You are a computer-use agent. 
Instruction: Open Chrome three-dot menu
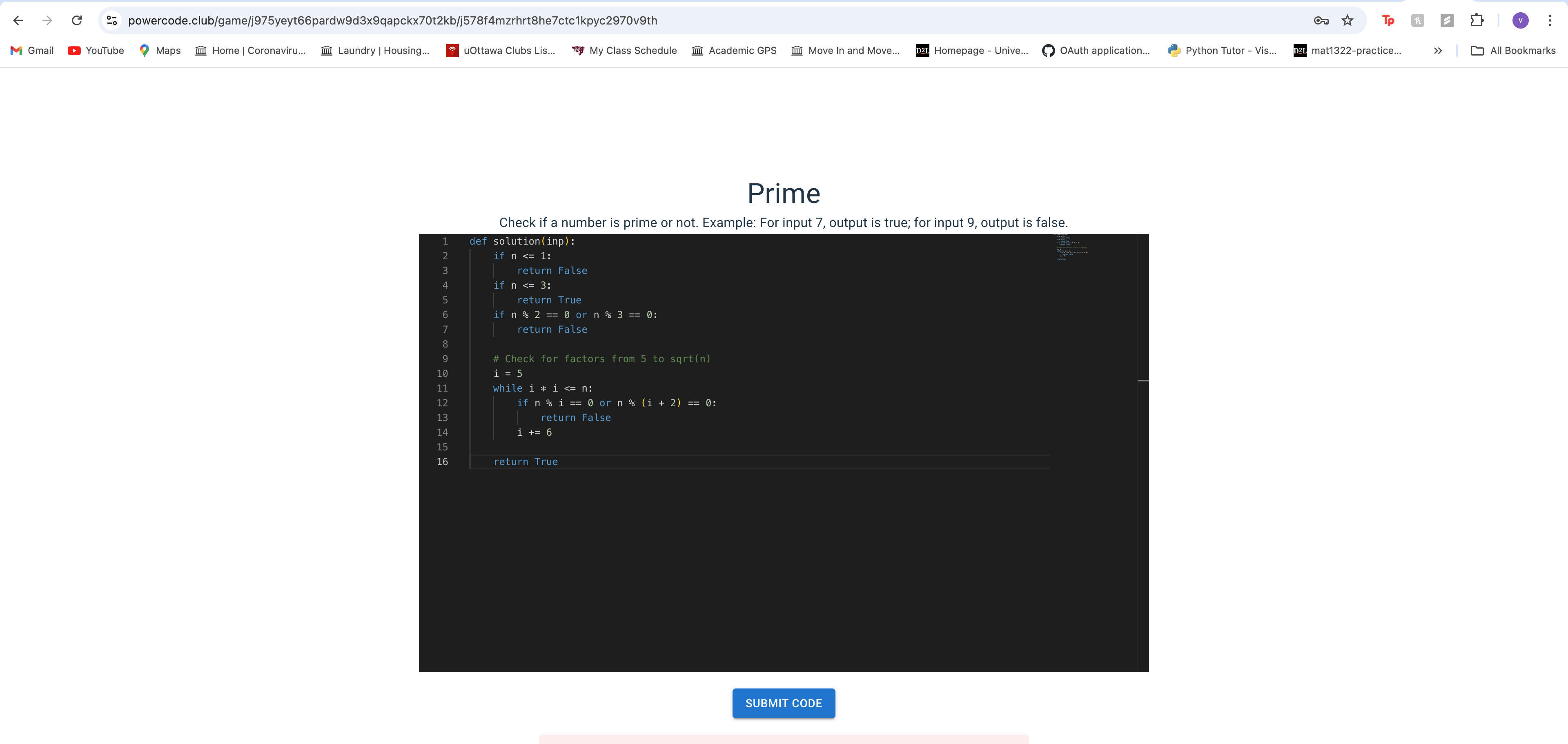click(x=1550, y=21)
